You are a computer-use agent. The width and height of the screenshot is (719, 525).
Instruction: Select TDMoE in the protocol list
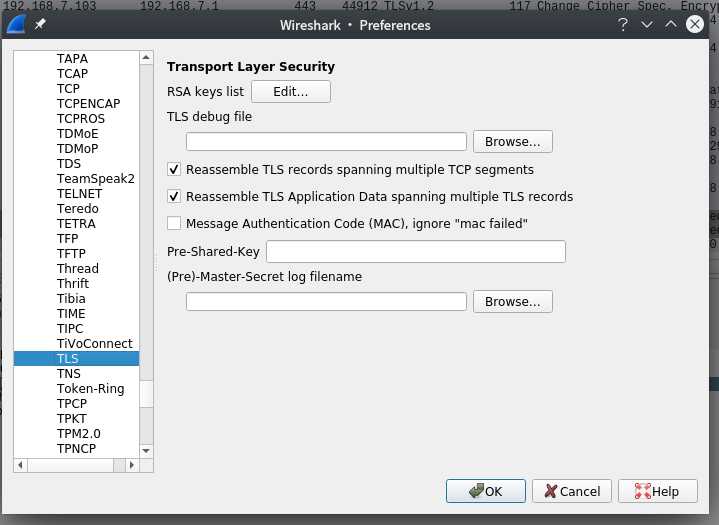pyautogui.click(x=77, y=134)
